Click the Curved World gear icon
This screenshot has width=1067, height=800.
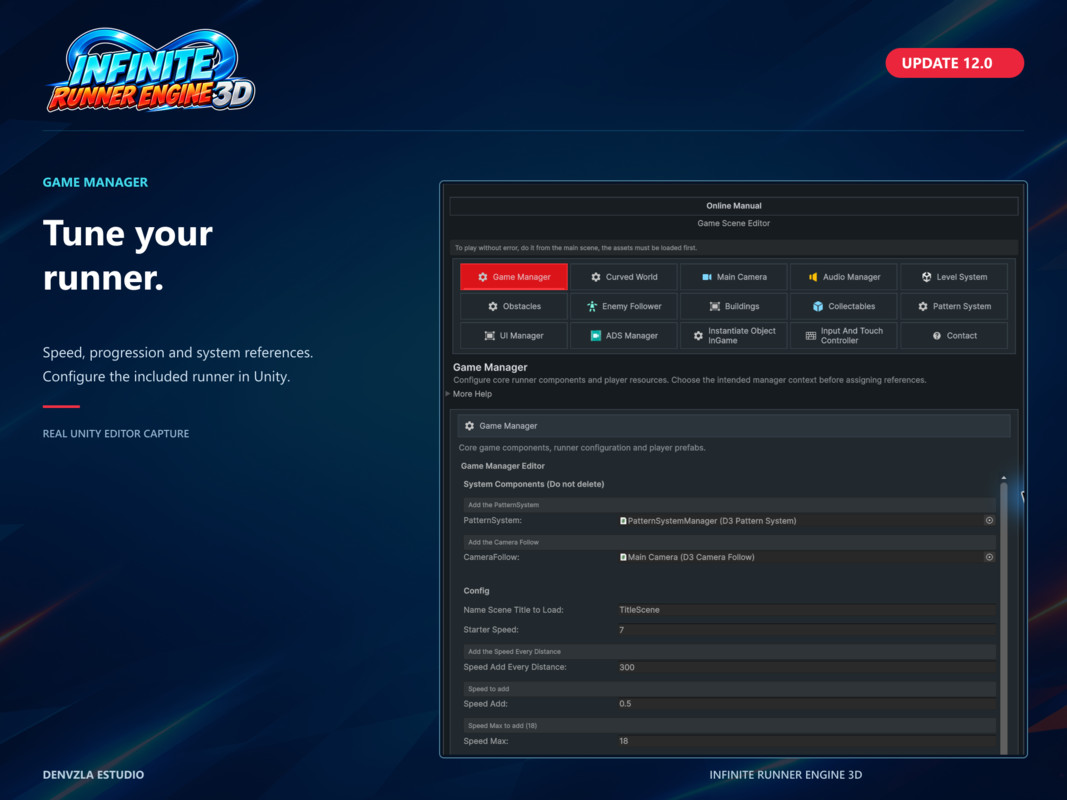pos(595,277)
